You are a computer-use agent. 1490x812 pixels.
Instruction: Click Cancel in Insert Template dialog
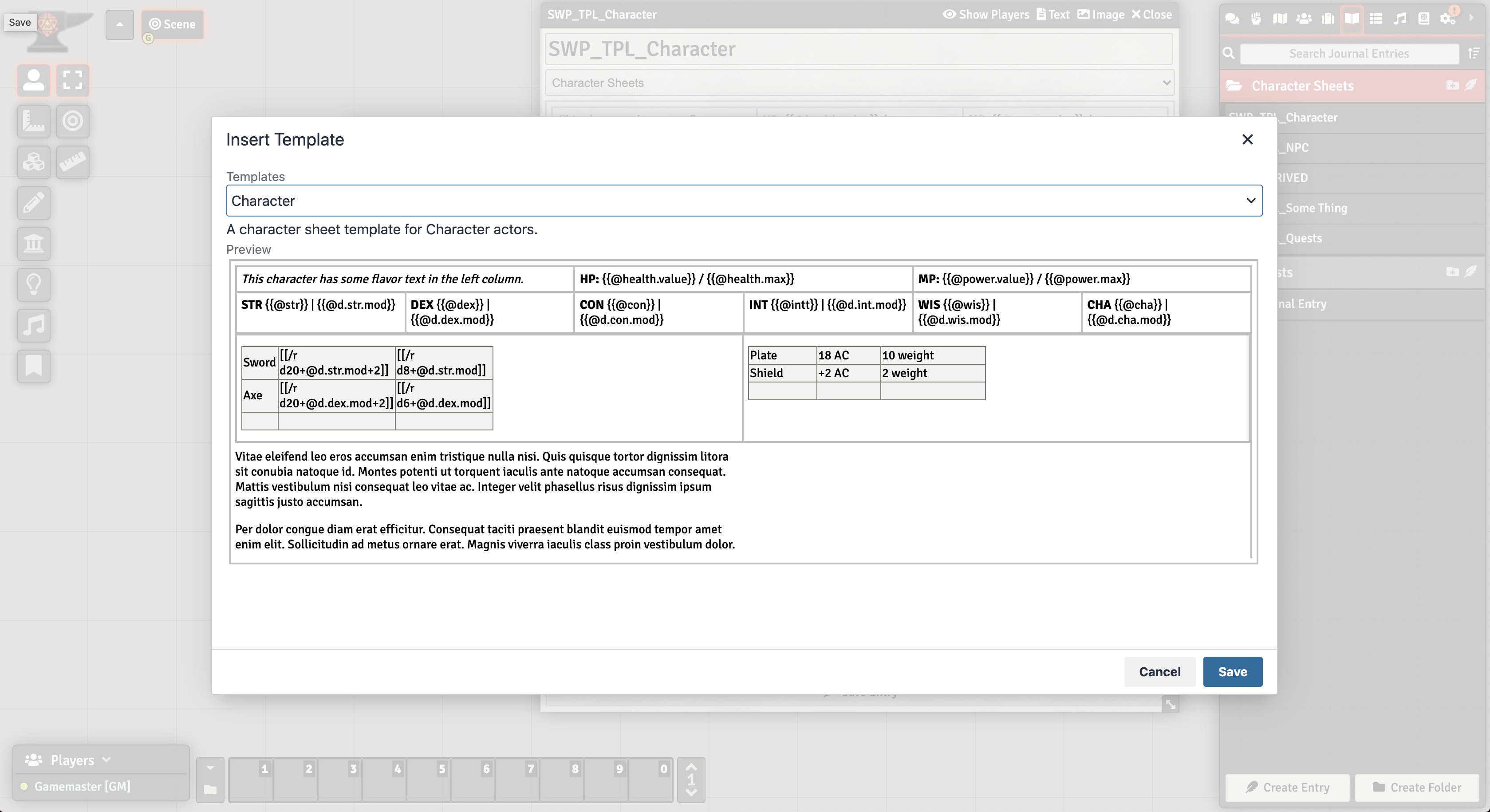(x=1159, y=671)
